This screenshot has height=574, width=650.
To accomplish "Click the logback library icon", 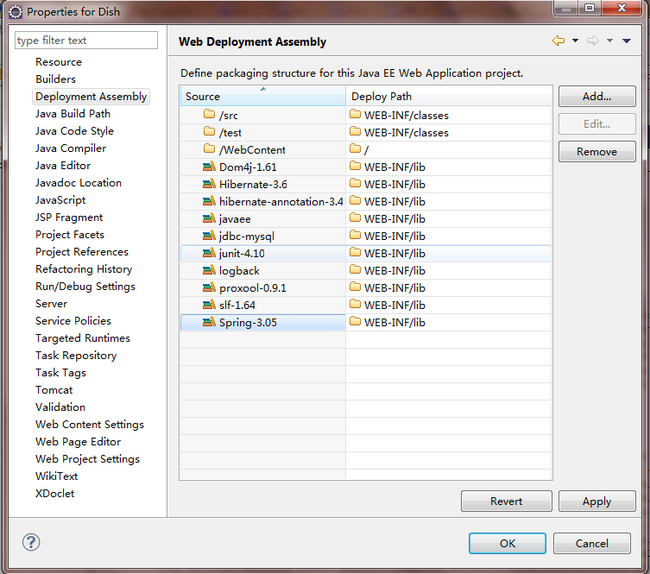I will click(x=209, y=270).
